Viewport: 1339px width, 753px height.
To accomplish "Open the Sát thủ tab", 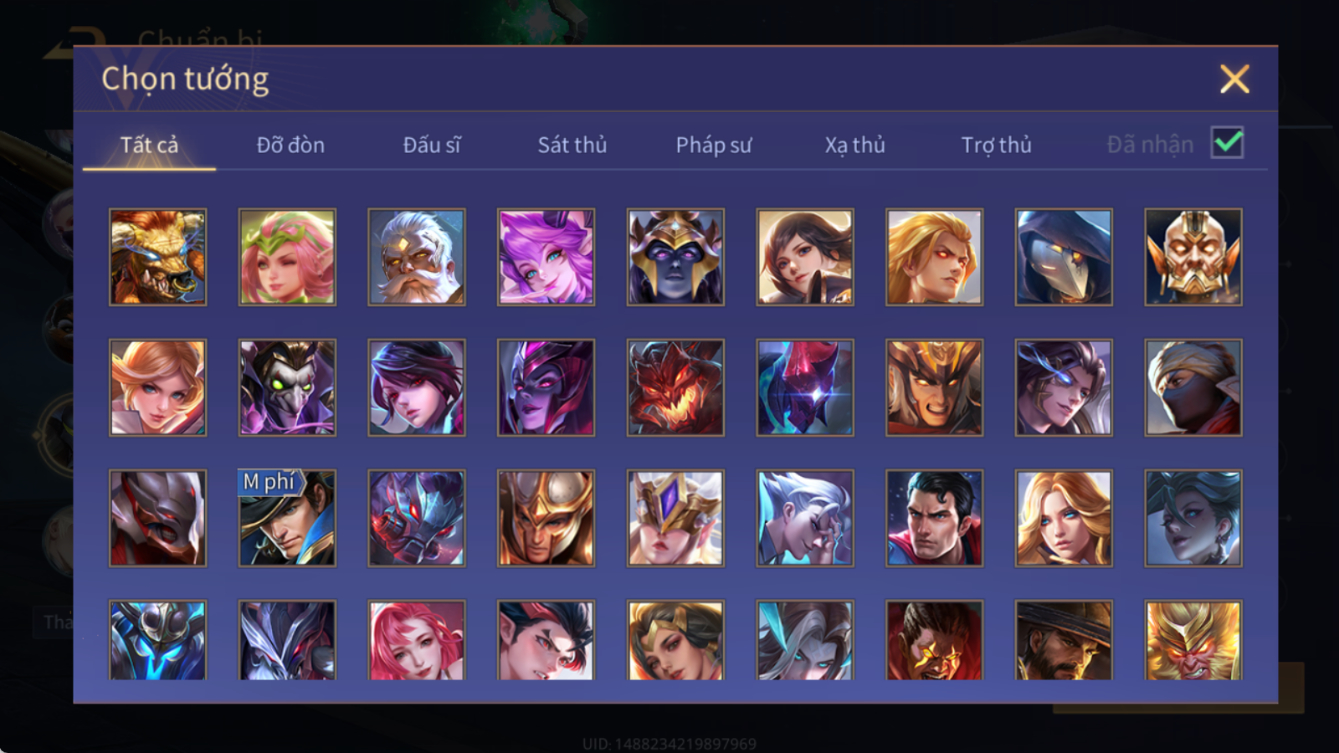I will tap(572, 145).
